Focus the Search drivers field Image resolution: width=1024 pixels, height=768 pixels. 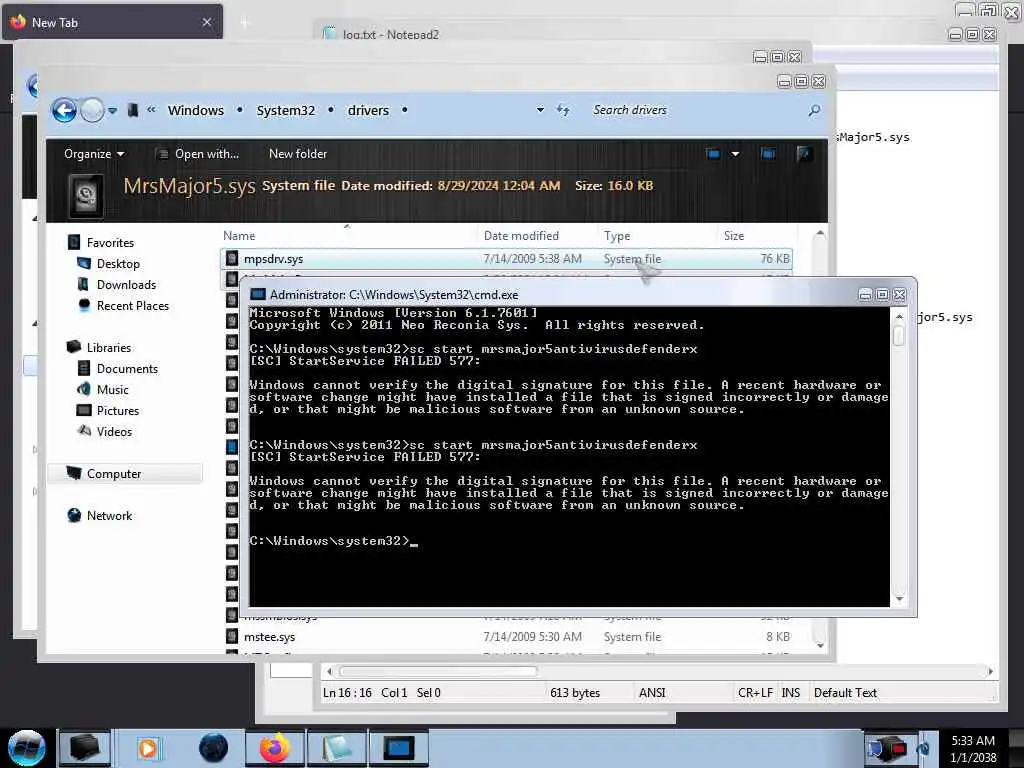(x=696, y=110)
